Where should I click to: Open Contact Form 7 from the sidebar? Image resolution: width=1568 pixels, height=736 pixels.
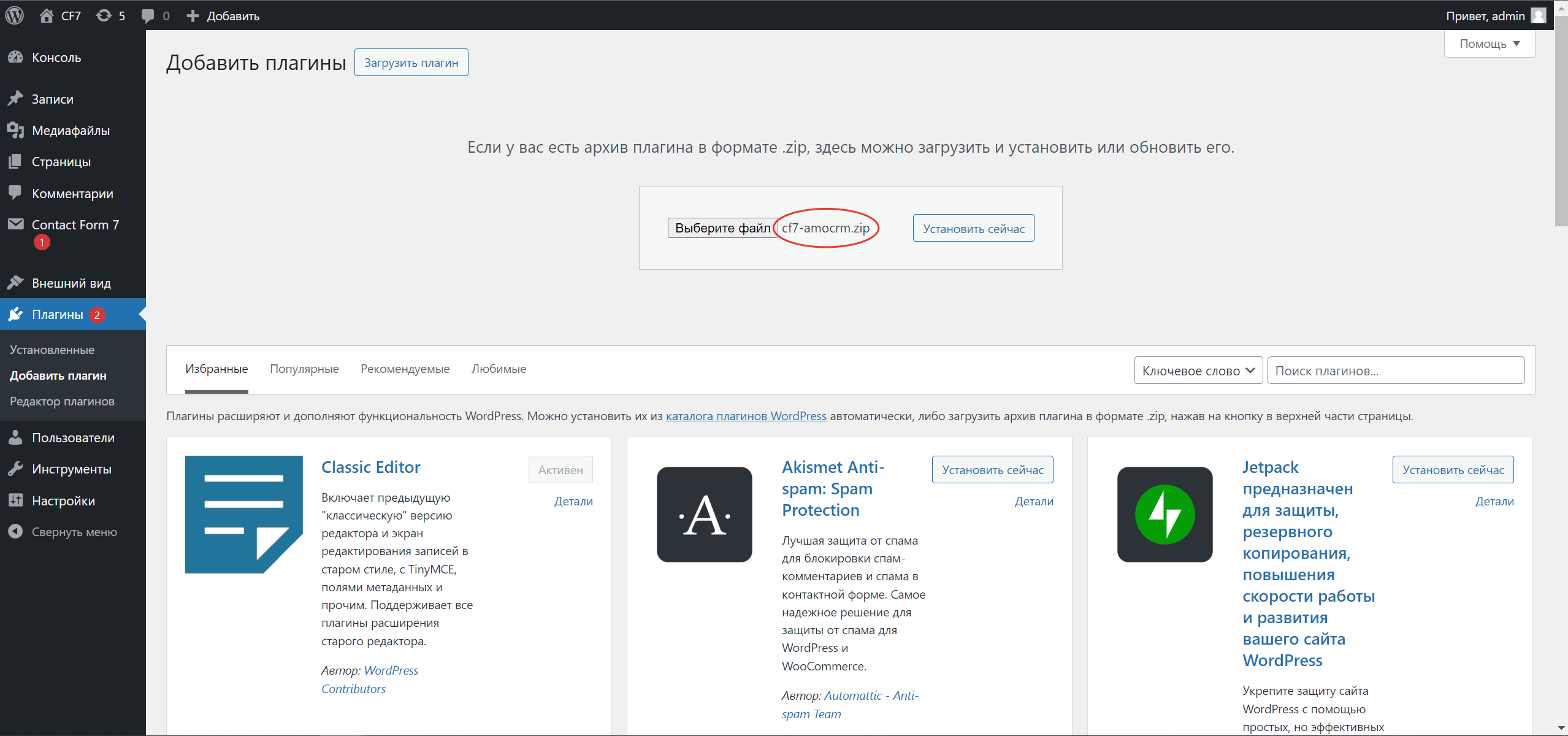[x=75, y=224]
